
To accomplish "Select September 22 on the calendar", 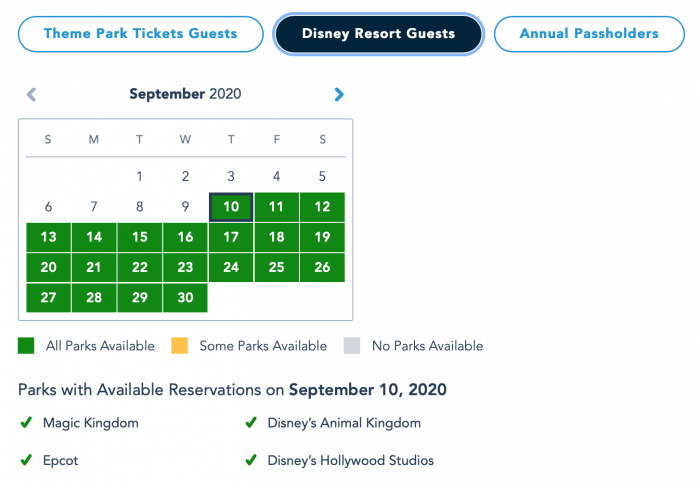I will coord(140,267).
